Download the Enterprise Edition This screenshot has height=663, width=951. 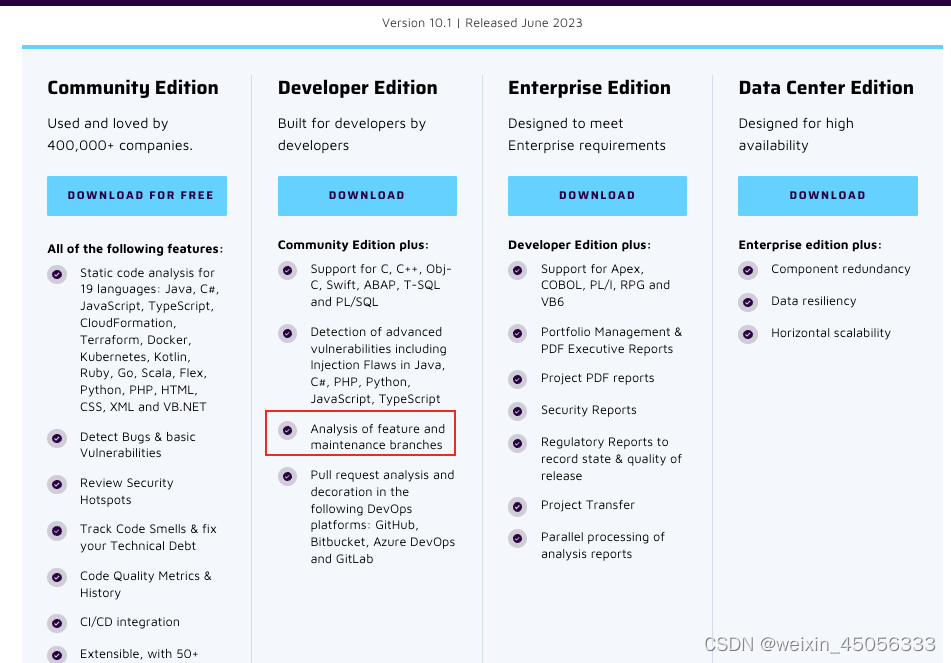pos(597,196)
